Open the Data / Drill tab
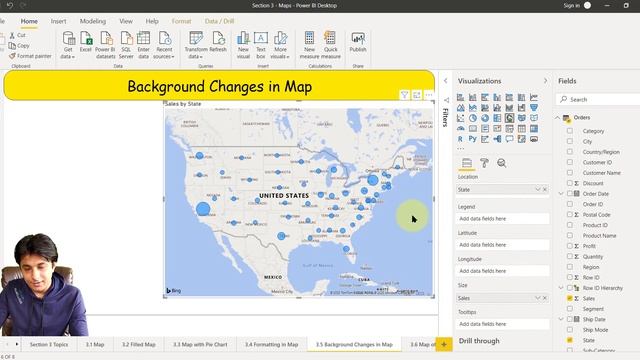 [x=219, y=21]
